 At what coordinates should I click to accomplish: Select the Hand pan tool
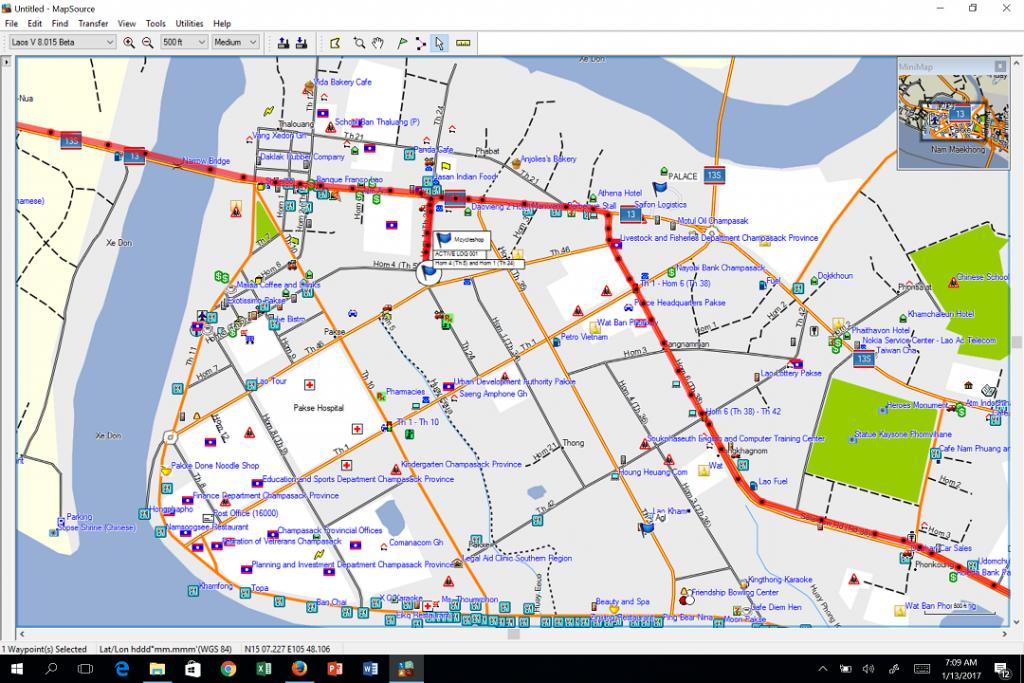tap(377, 42)
